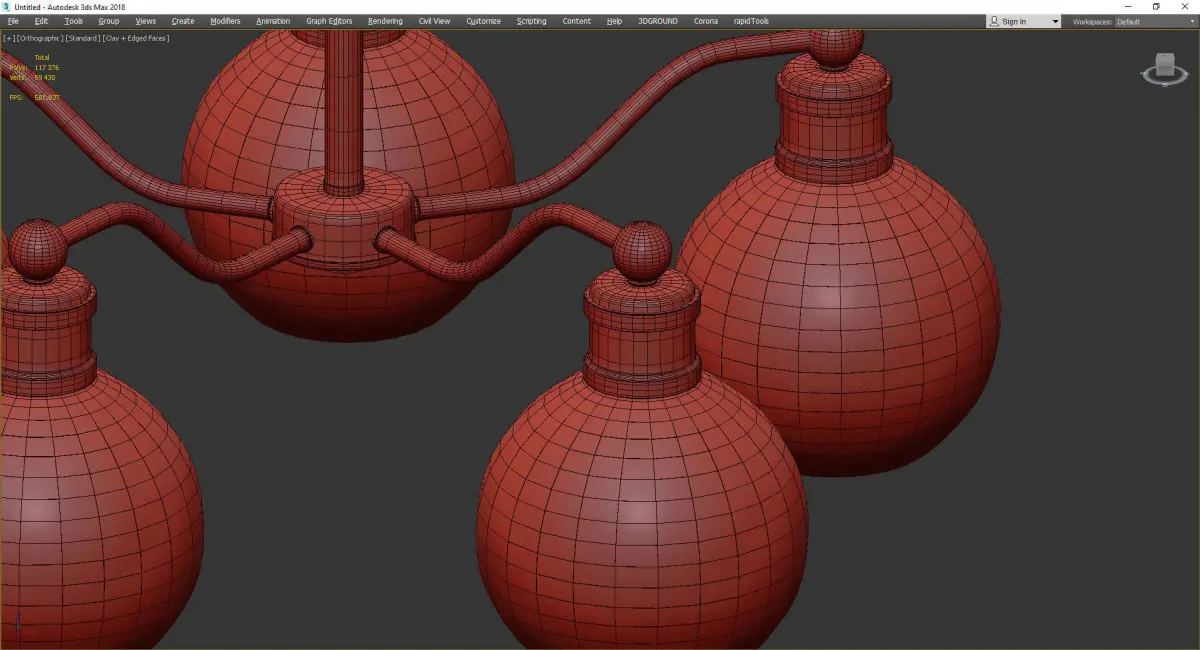The image size is (1200, 650).
Task: Open the Edit menu
Action: 41,21
